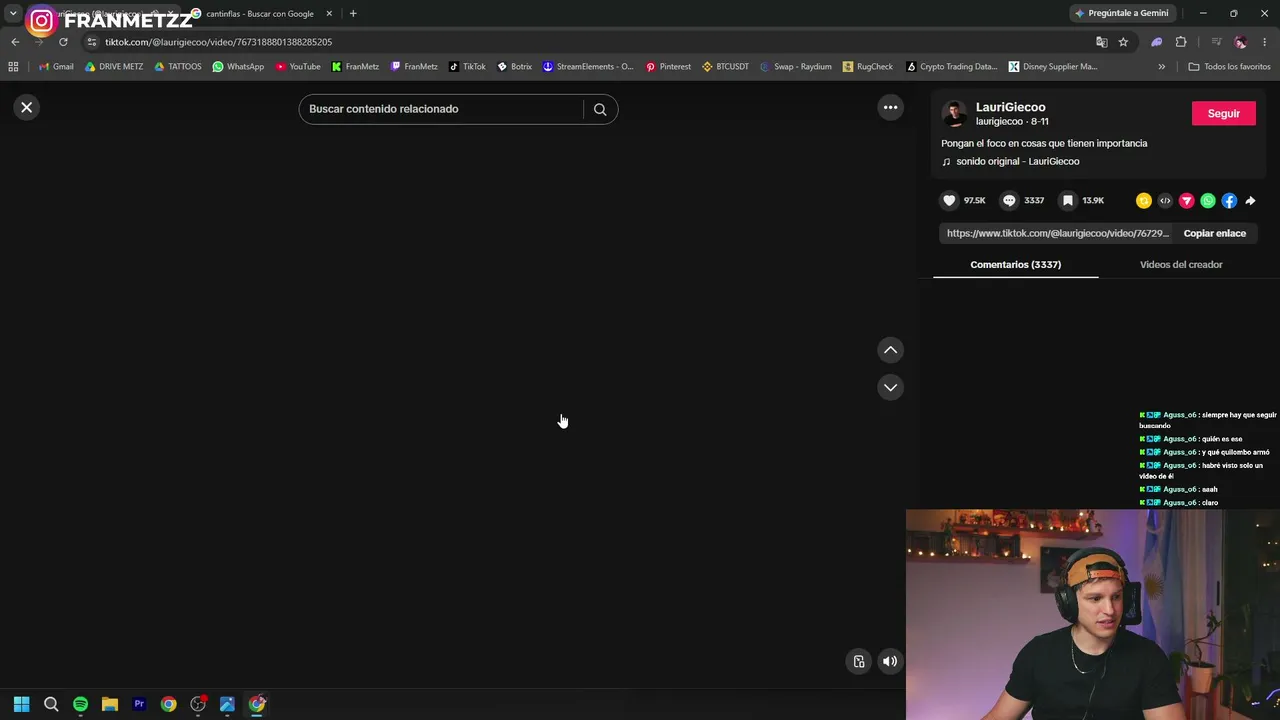Open the Pinterest bookmark
1280x720 pixels.
click(668, 67)
